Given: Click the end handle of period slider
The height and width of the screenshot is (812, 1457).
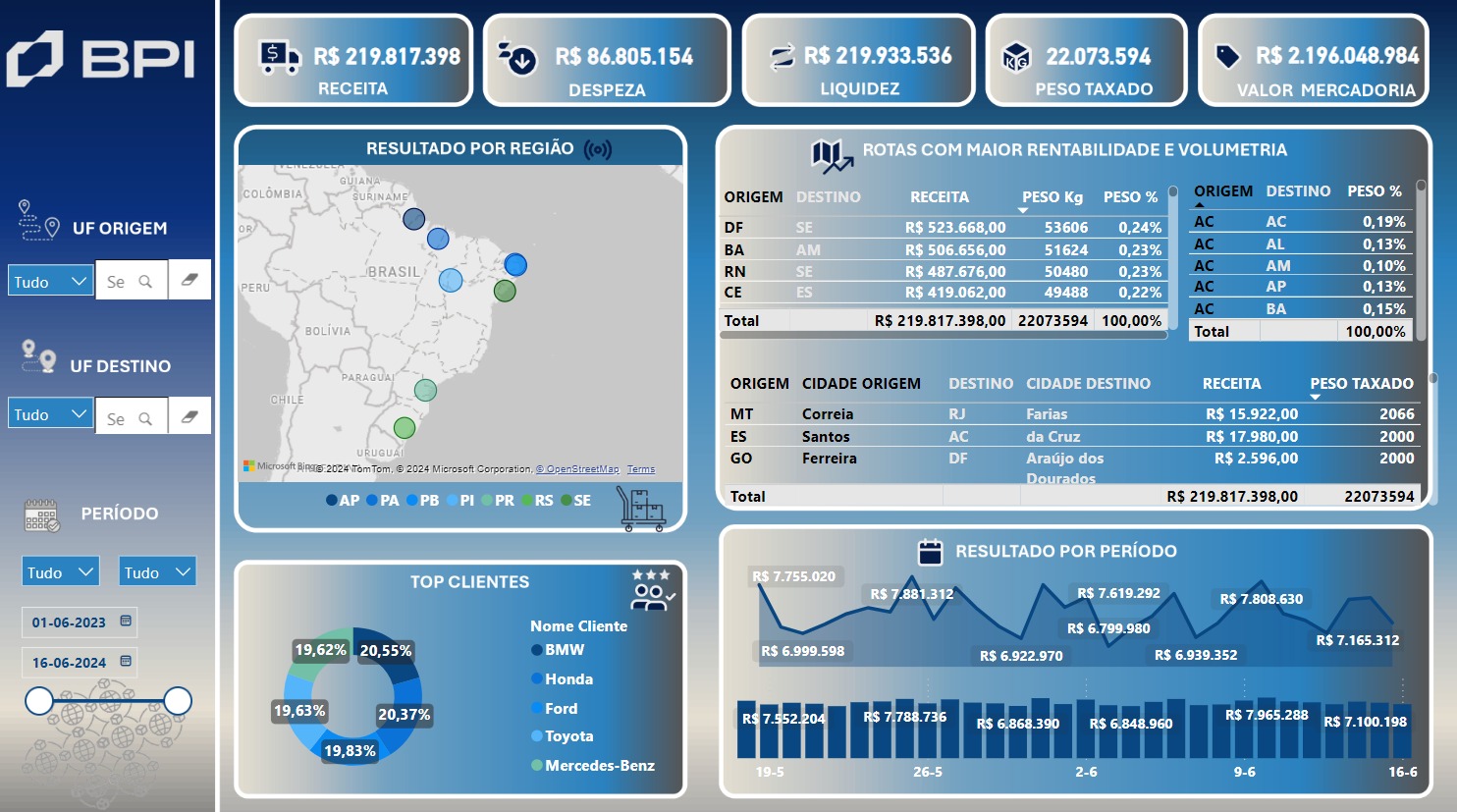Looking at the screenshot, I should [x=178, y=700].
